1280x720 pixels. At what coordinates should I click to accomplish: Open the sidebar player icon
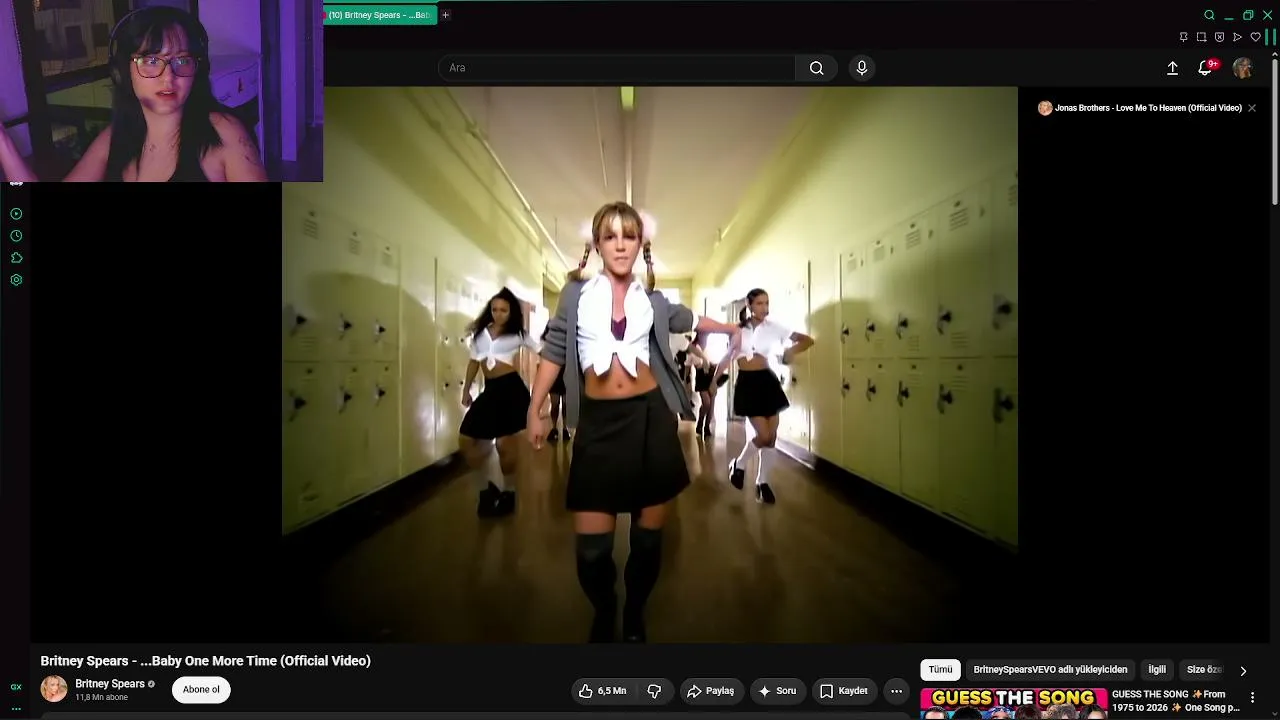(x=16, y=214)
